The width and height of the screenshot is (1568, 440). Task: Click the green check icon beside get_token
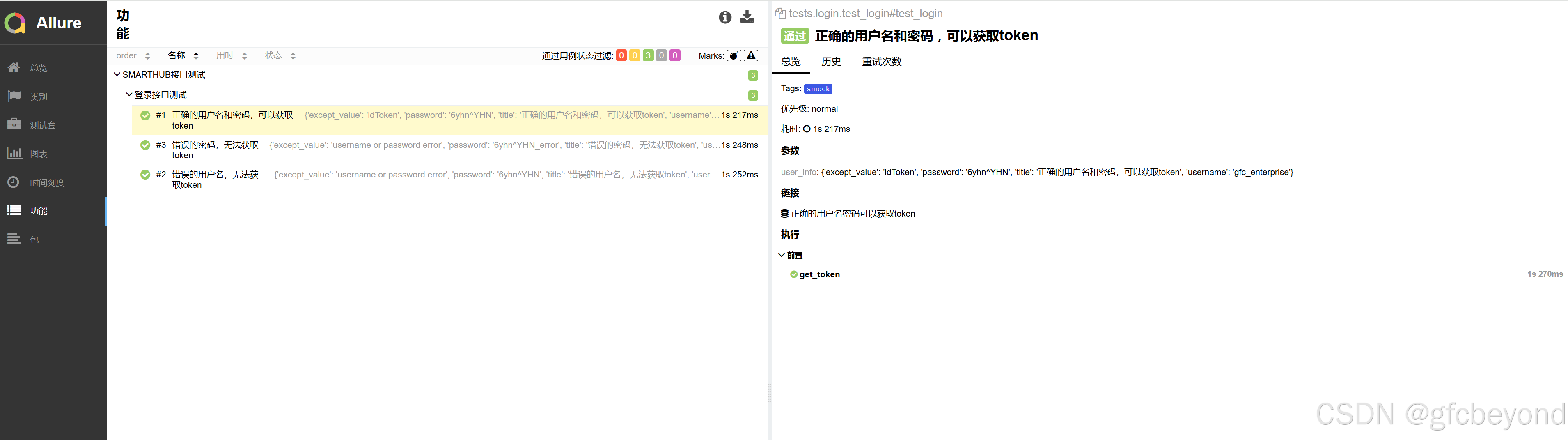coord(794,275)
